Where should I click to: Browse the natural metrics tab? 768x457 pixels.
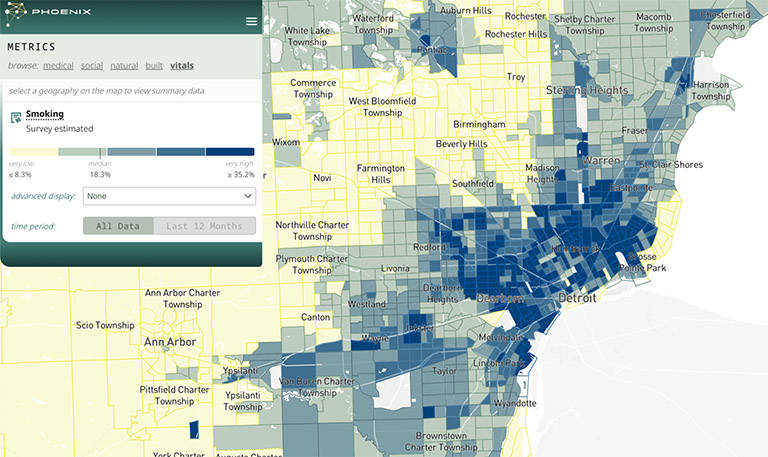(124, 66)
